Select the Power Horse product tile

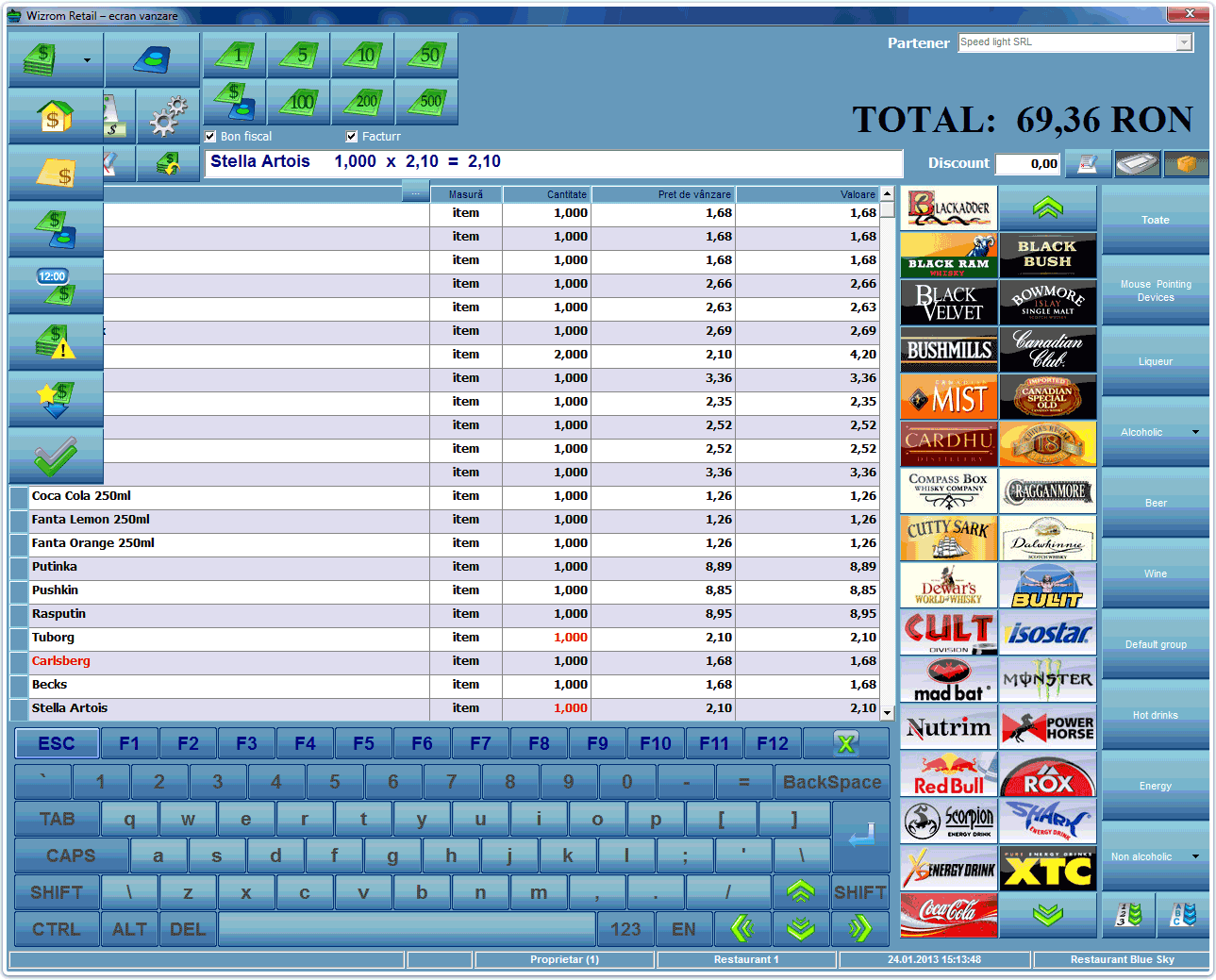[x=1048, y=727]
